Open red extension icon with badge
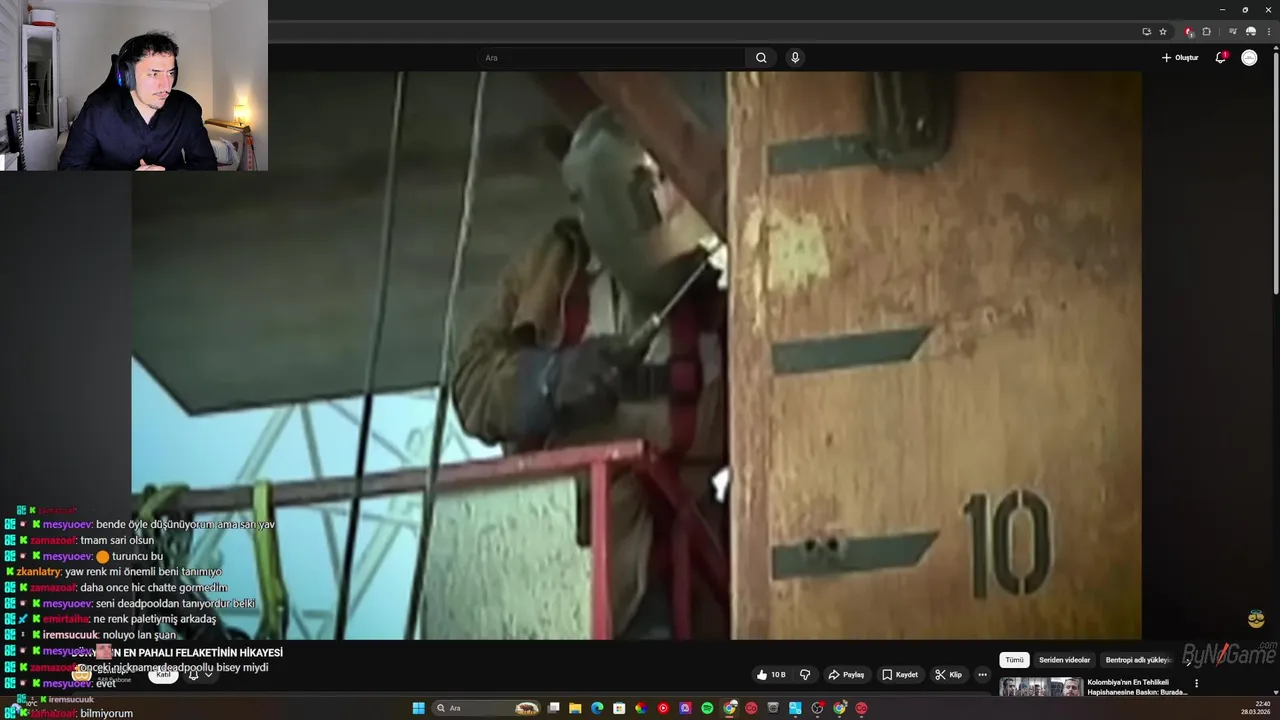This screenshot has width=1280, height=720. [x=1189, y=32]
